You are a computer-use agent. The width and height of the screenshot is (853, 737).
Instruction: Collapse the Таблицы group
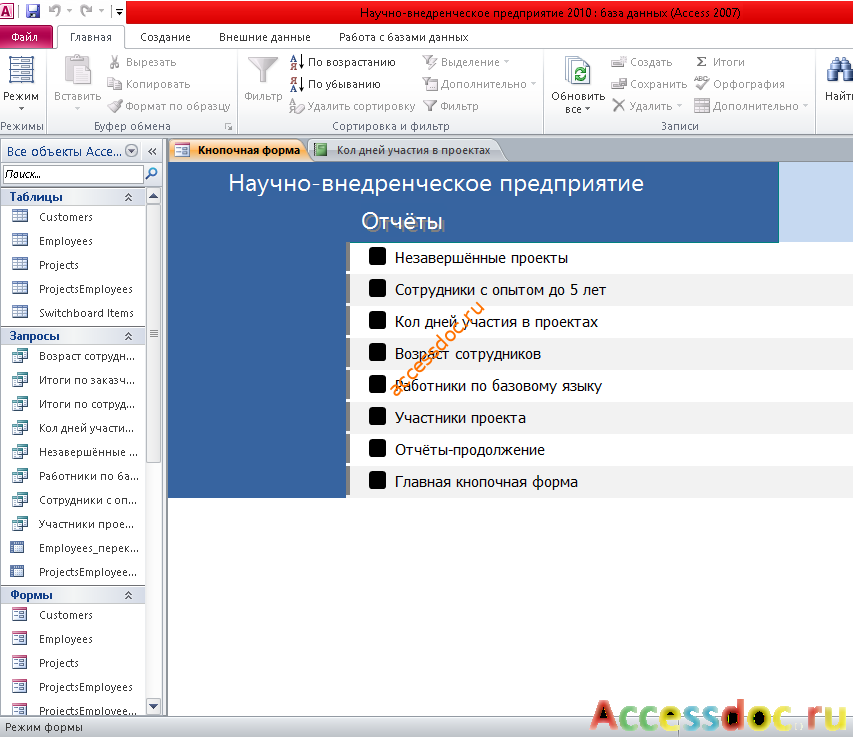click(128, 197)
